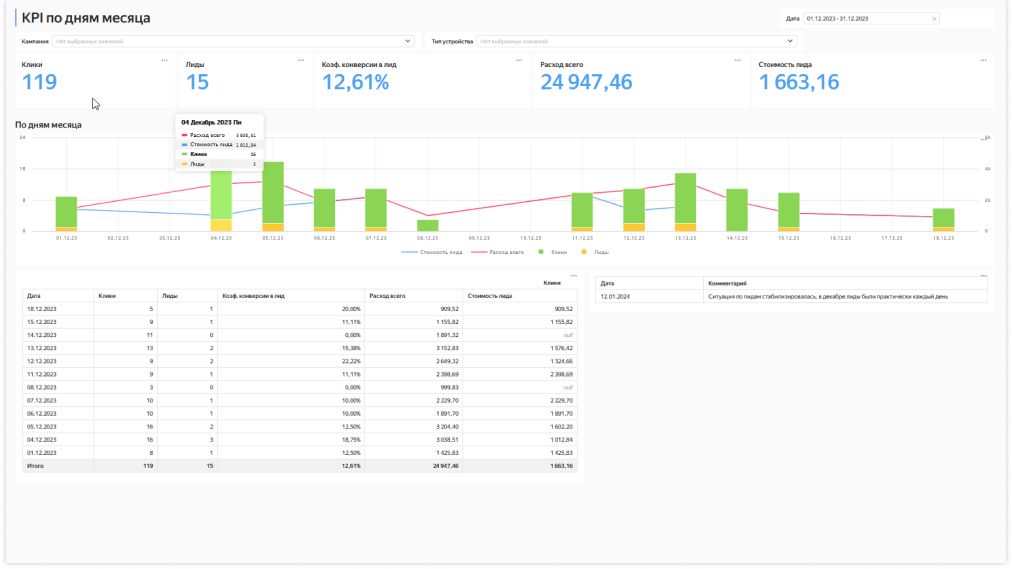
Task: Click the small green bar for 08.12.23
Action: pyautogui.click(x=428, y=226)
